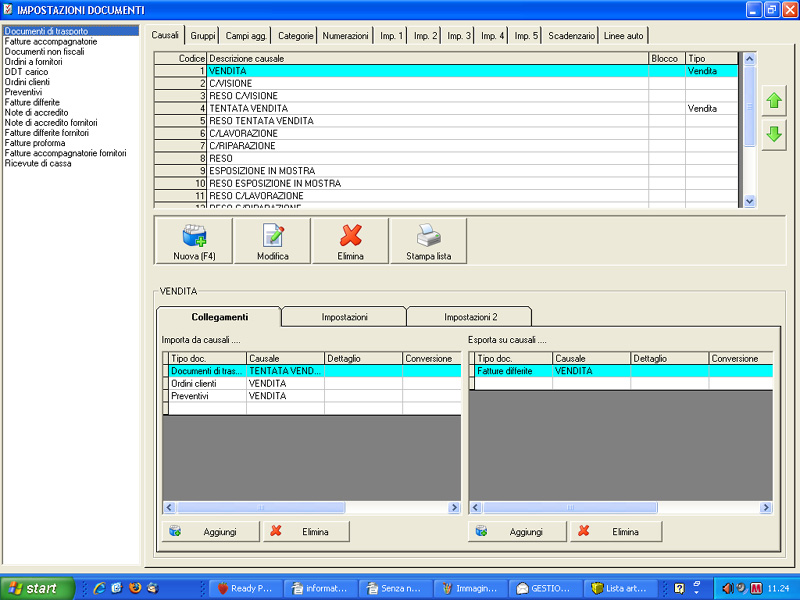
Task: Select the TENTATA VENDITA row in causali table
Action: (248, 108)
